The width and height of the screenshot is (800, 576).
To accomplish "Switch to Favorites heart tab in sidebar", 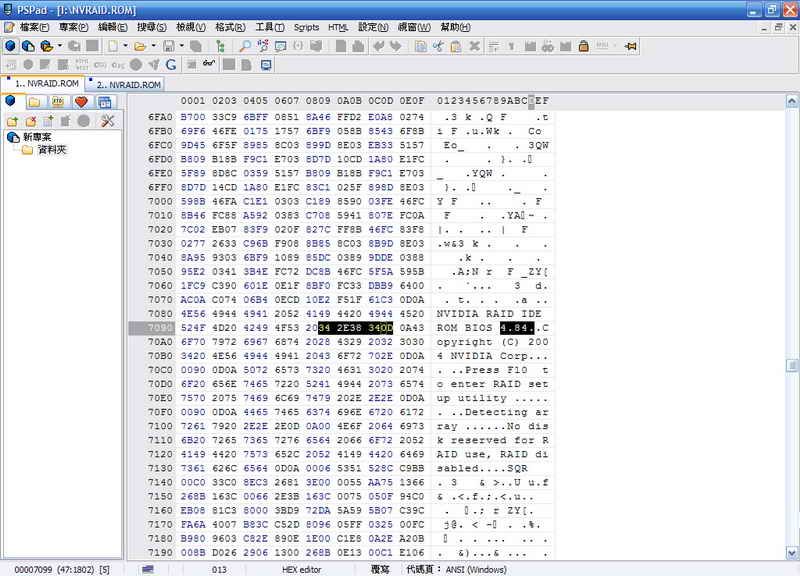I will pos(81,102).
